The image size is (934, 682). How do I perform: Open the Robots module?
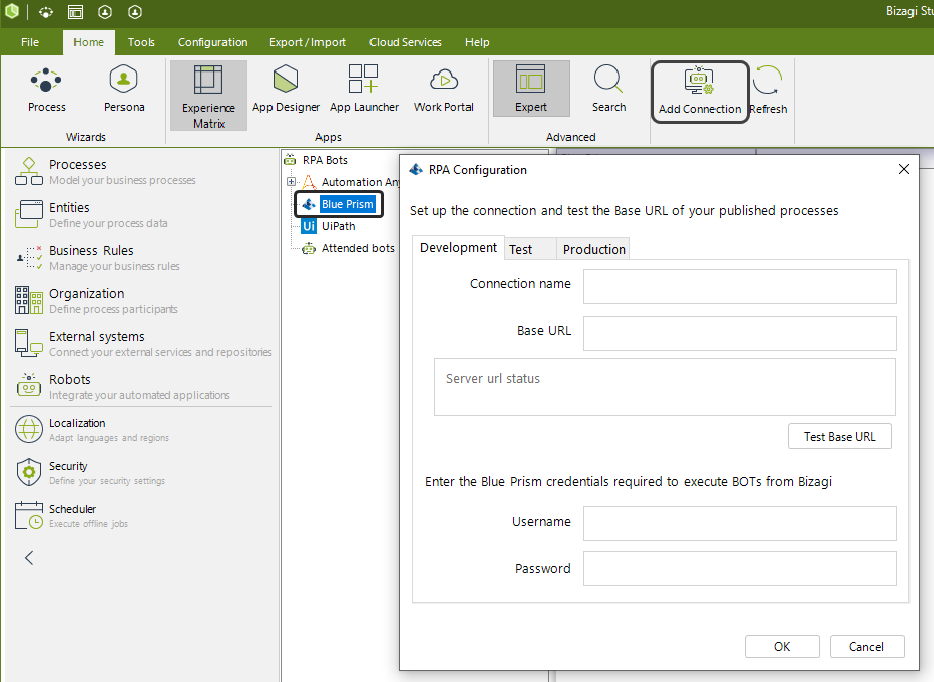(x=122, y=387)
